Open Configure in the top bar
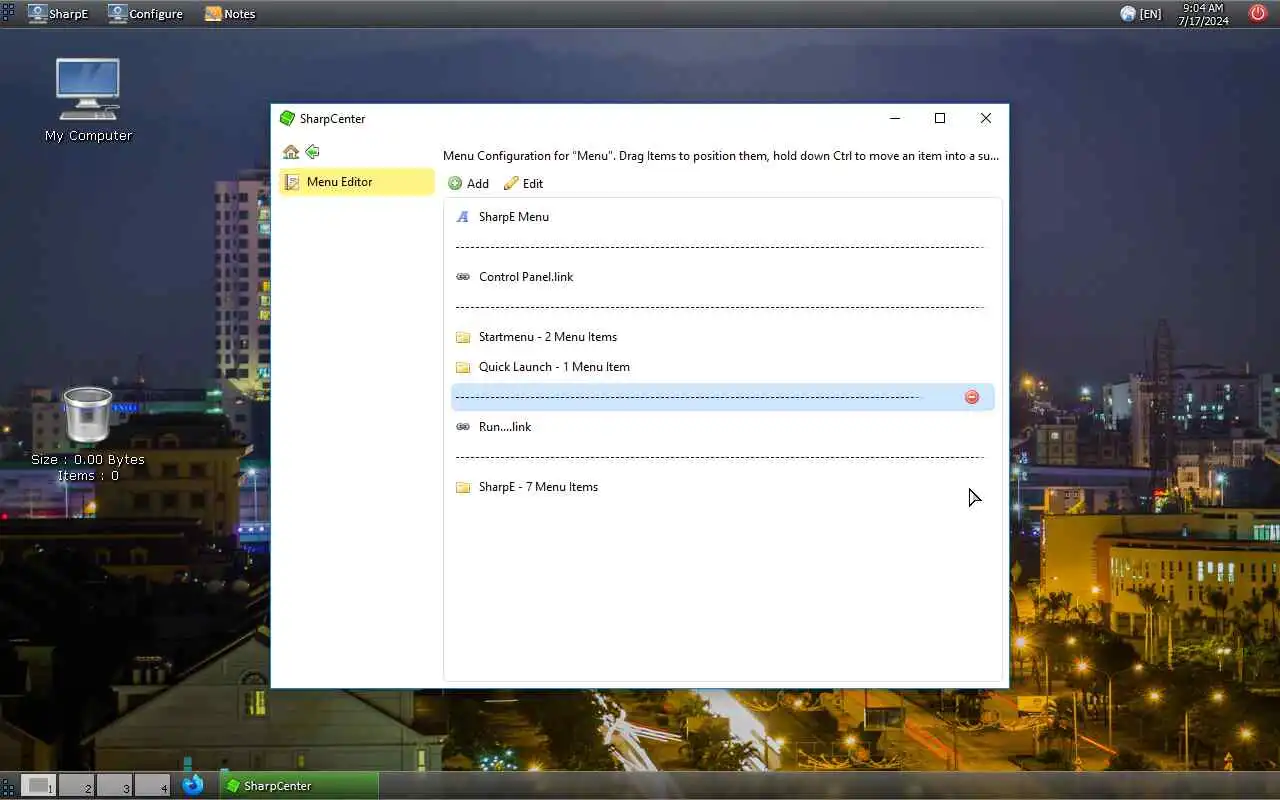This screenshot has height=800, width=1280. pyautogui.click(x=146, y=14)
